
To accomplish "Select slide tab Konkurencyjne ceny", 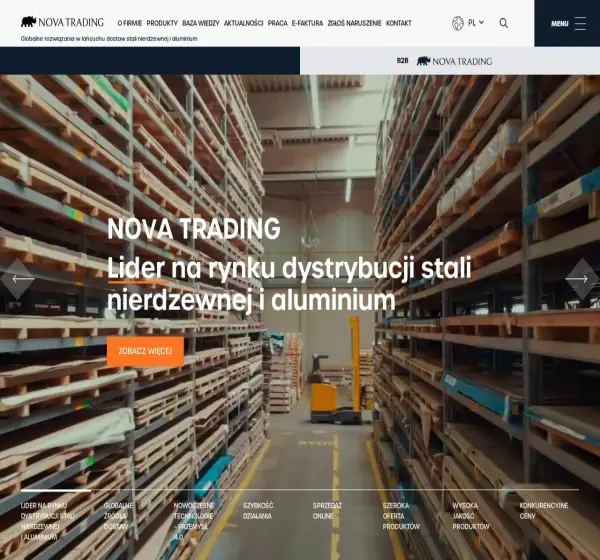I will (x=544, y=511).
